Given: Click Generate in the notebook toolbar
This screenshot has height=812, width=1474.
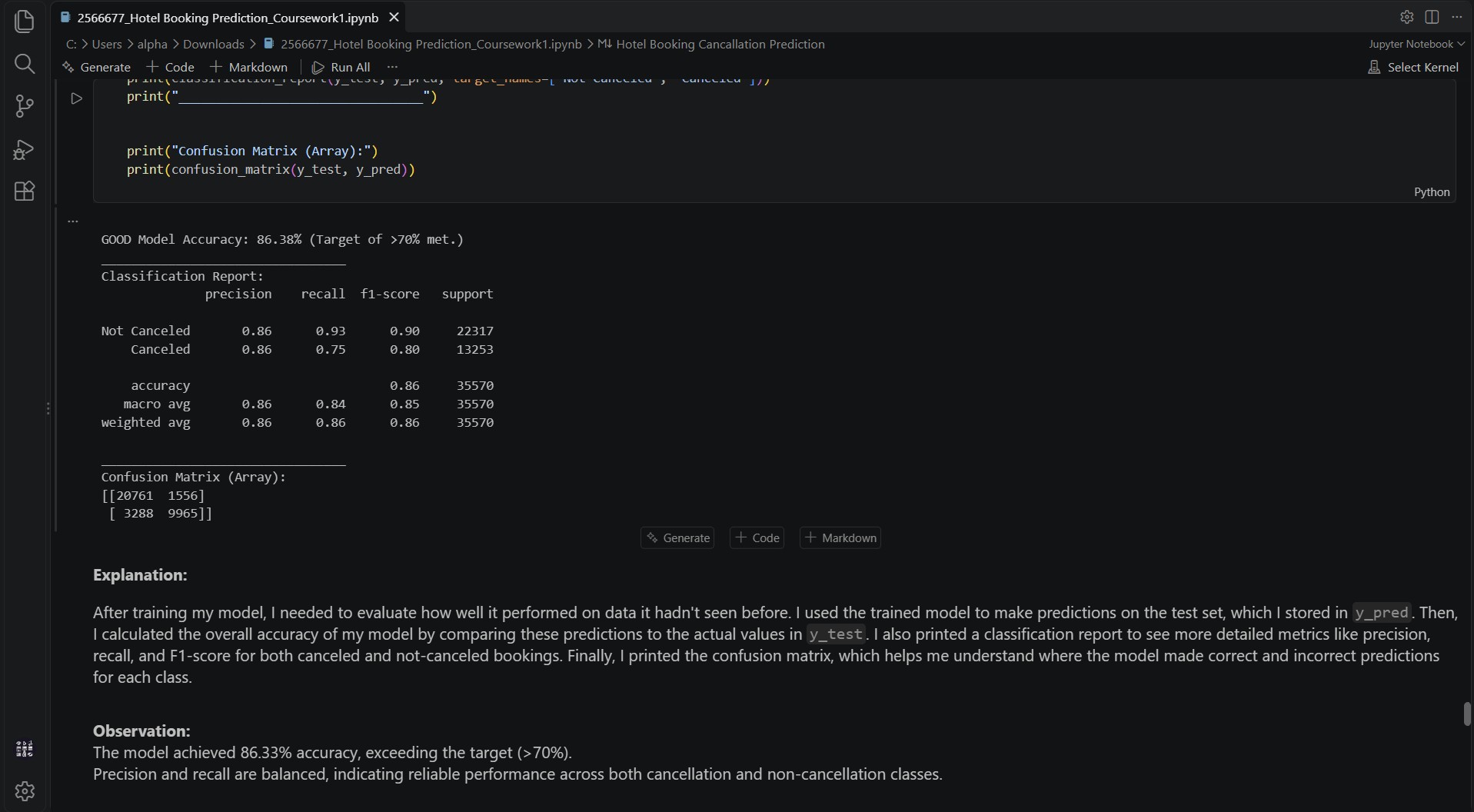Looking at the screenshot, I should coord(97,67).
